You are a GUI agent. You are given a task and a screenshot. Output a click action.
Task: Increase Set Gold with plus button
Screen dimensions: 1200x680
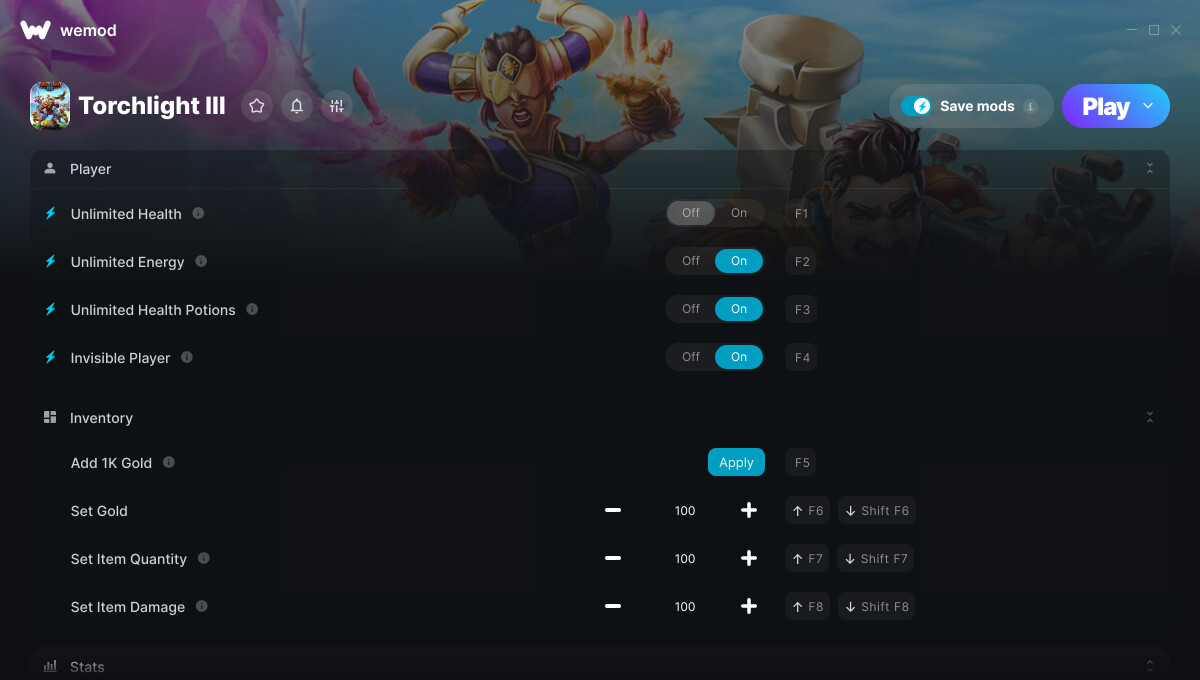(x=749, y=511)
